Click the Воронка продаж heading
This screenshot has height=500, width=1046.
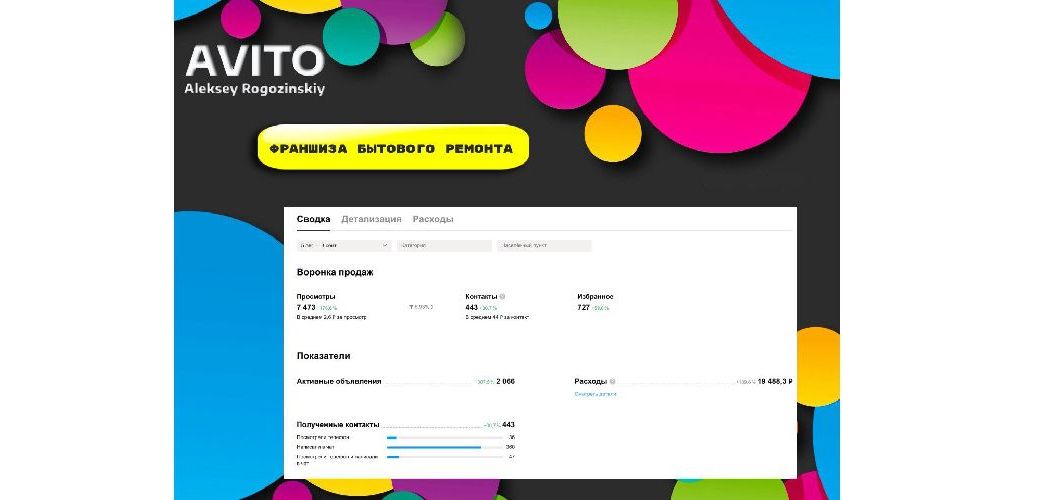tap(335, 273)
